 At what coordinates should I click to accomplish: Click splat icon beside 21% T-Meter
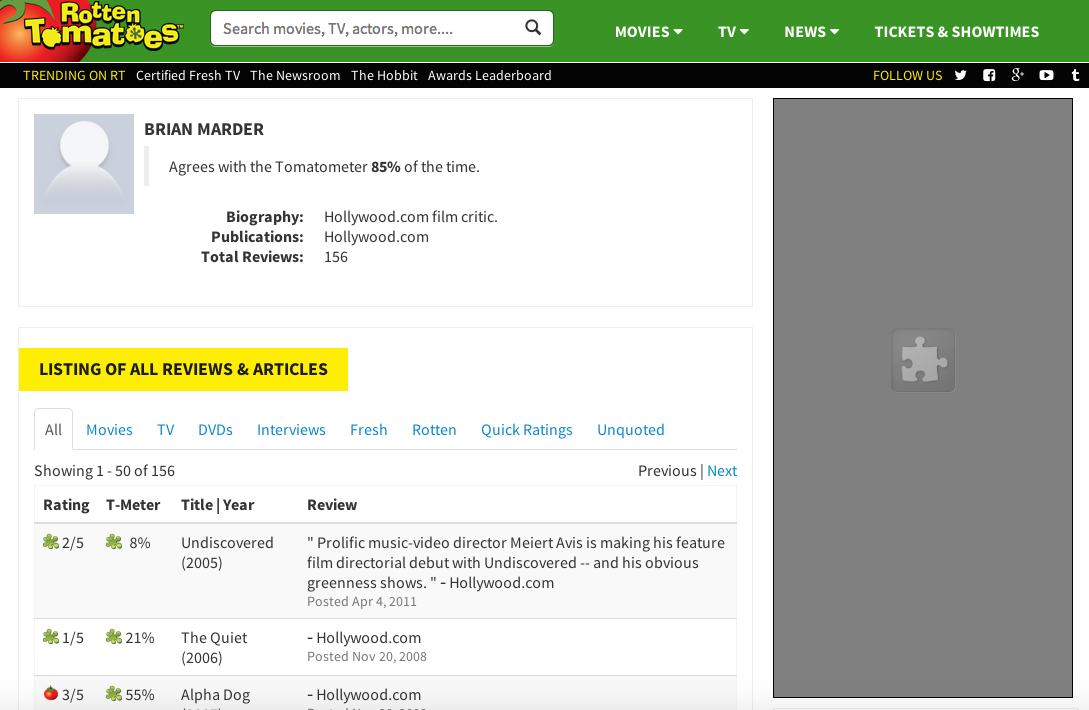coord(114,636)
